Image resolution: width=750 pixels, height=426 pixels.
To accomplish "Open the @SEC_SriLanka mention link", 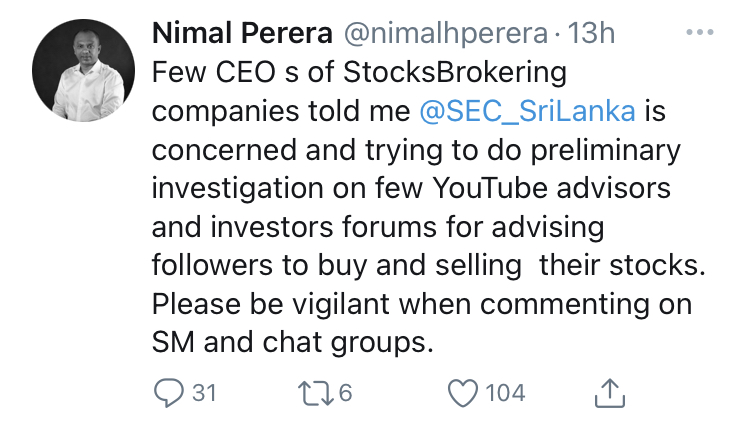I will click(x=527, y=111).
